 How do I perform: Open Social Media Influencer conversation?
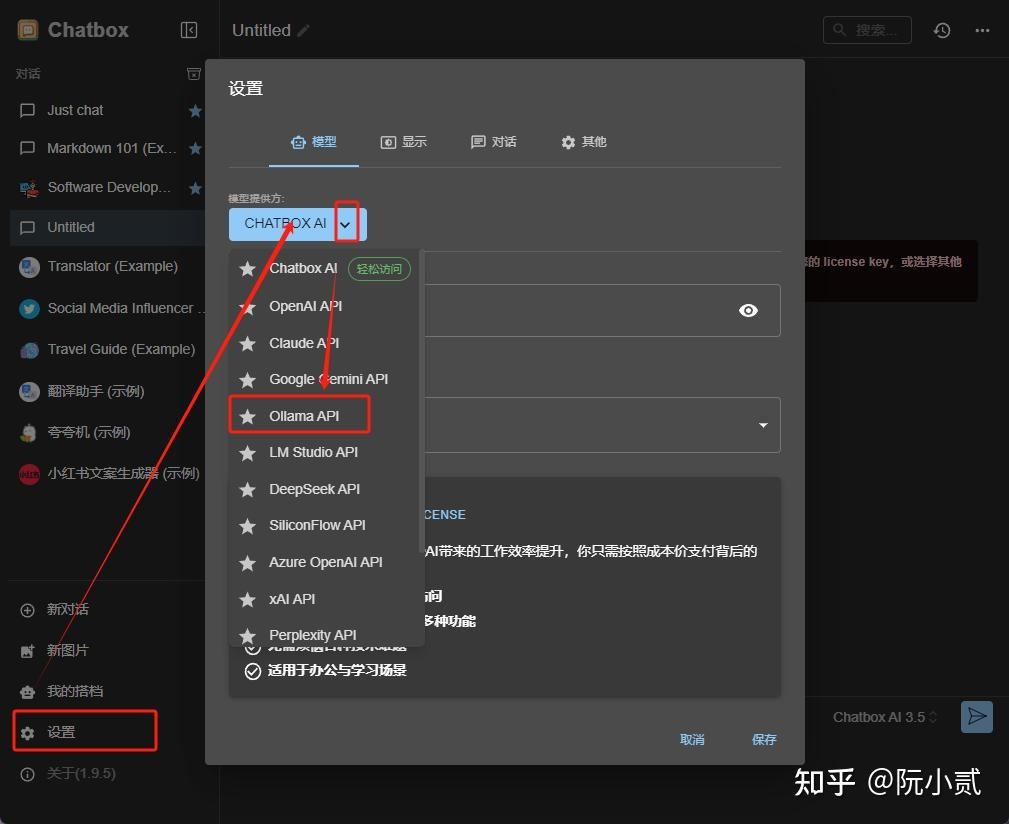[107, 309]
